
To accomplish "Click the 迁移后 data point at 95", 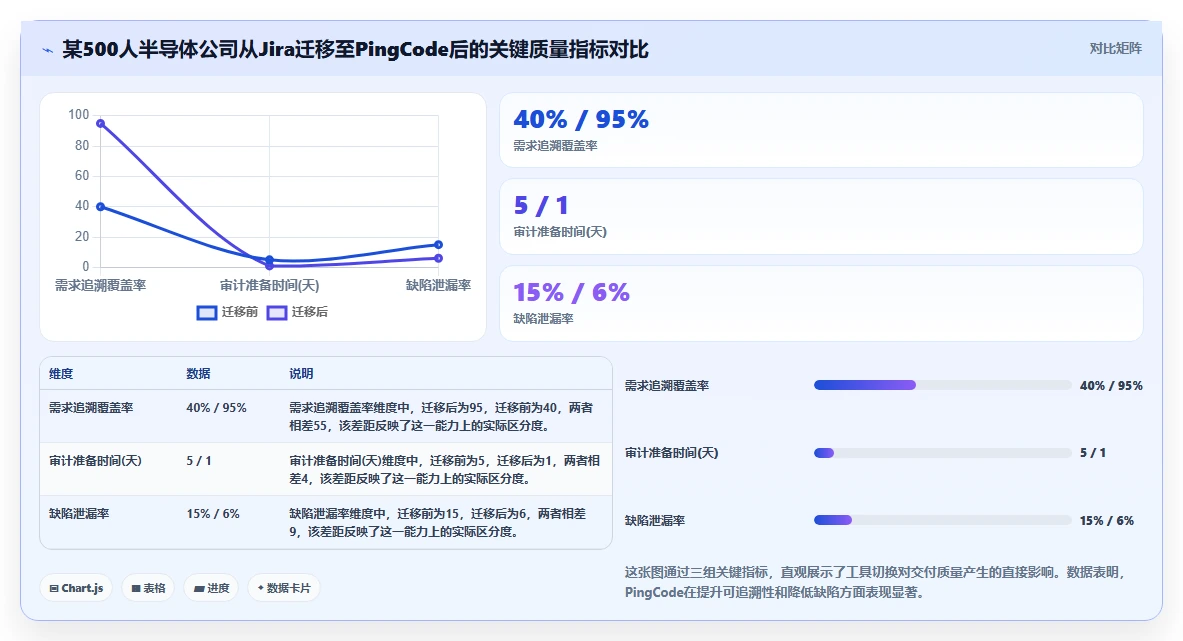I will (x=100, y=124).
